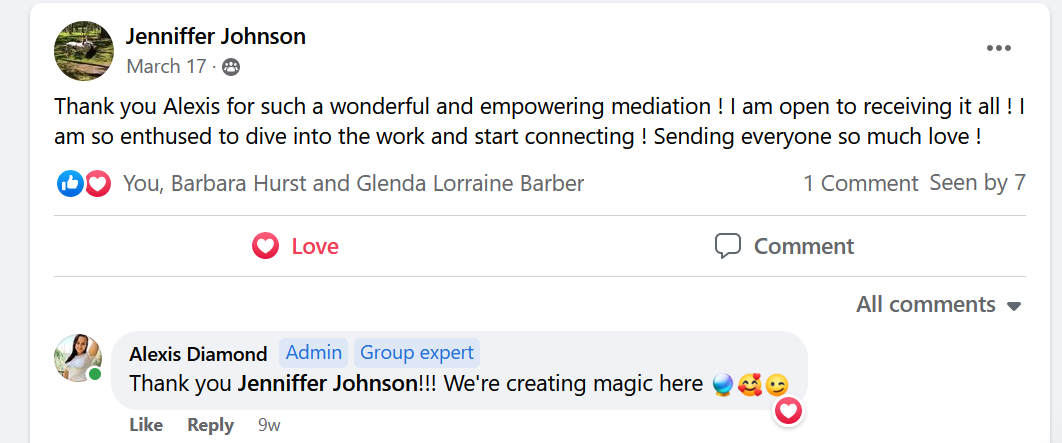View the 1 Comment count link
Image resolution: width=1062 pixels, height=443 pixels.
860,183
